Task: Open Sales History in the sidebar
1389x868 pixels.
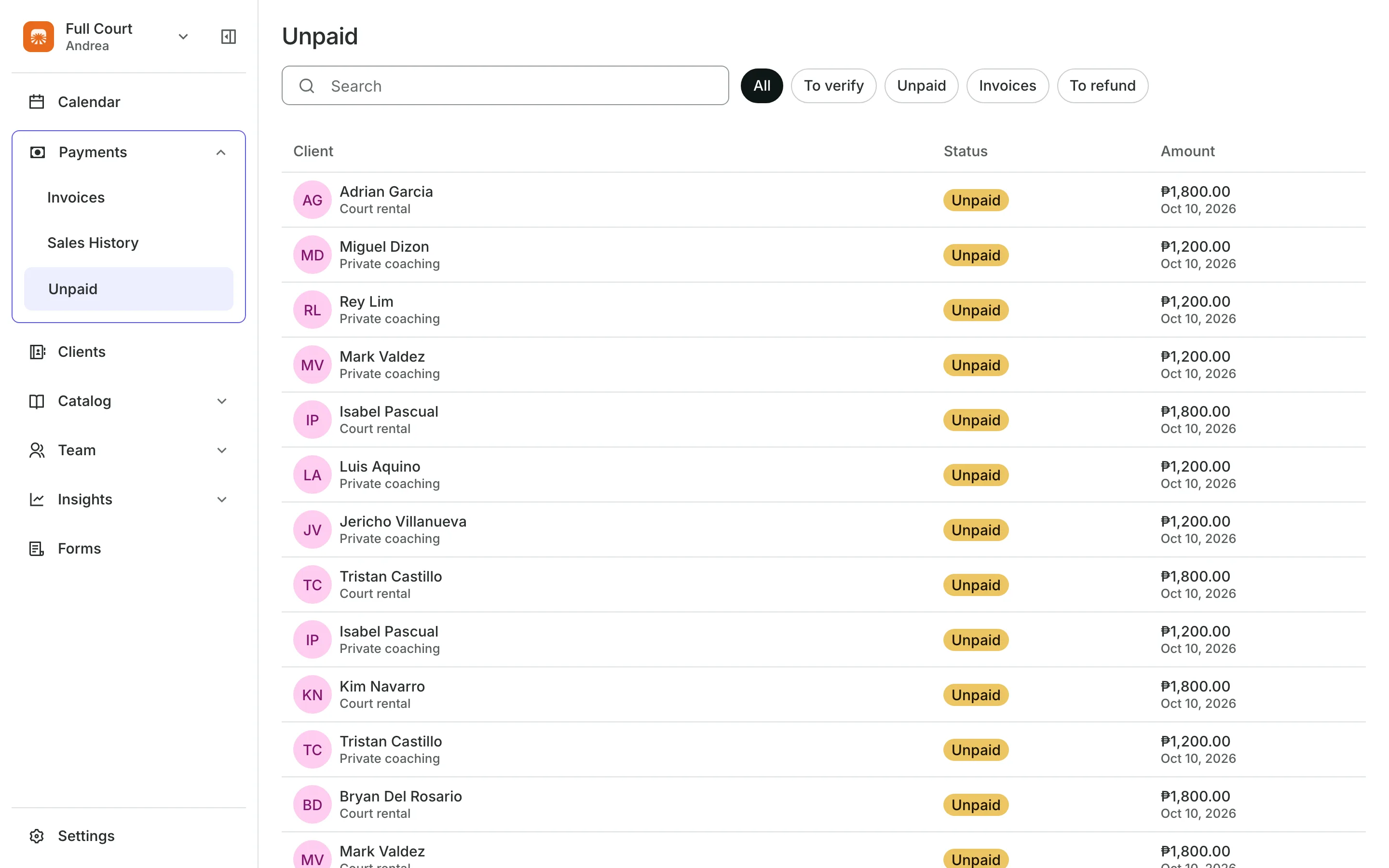Action: click(129, 243)
